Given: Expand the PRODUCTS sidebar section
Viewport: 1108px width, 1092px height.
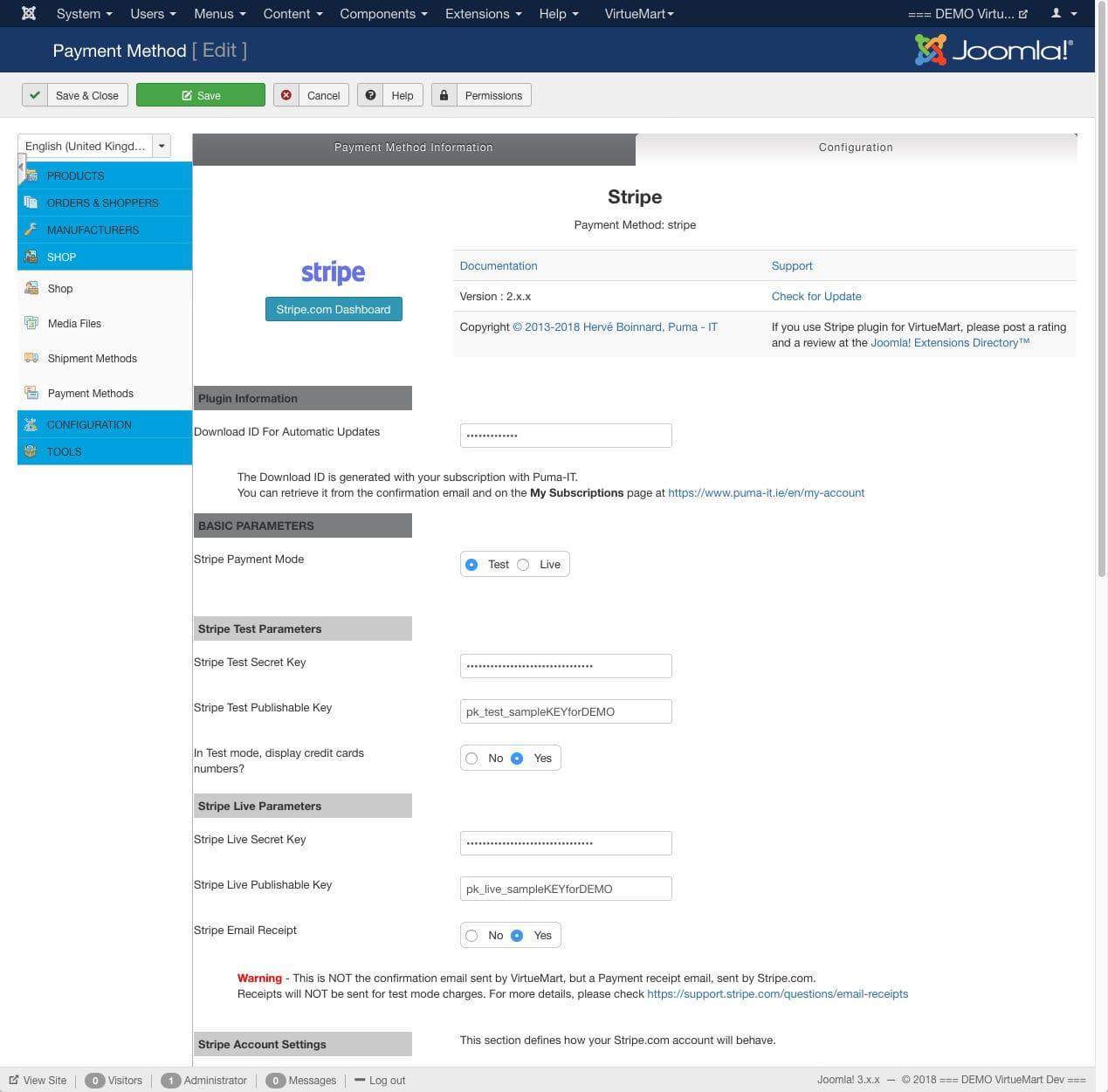Looking at the screenshot, I should (x=105, y=175).
